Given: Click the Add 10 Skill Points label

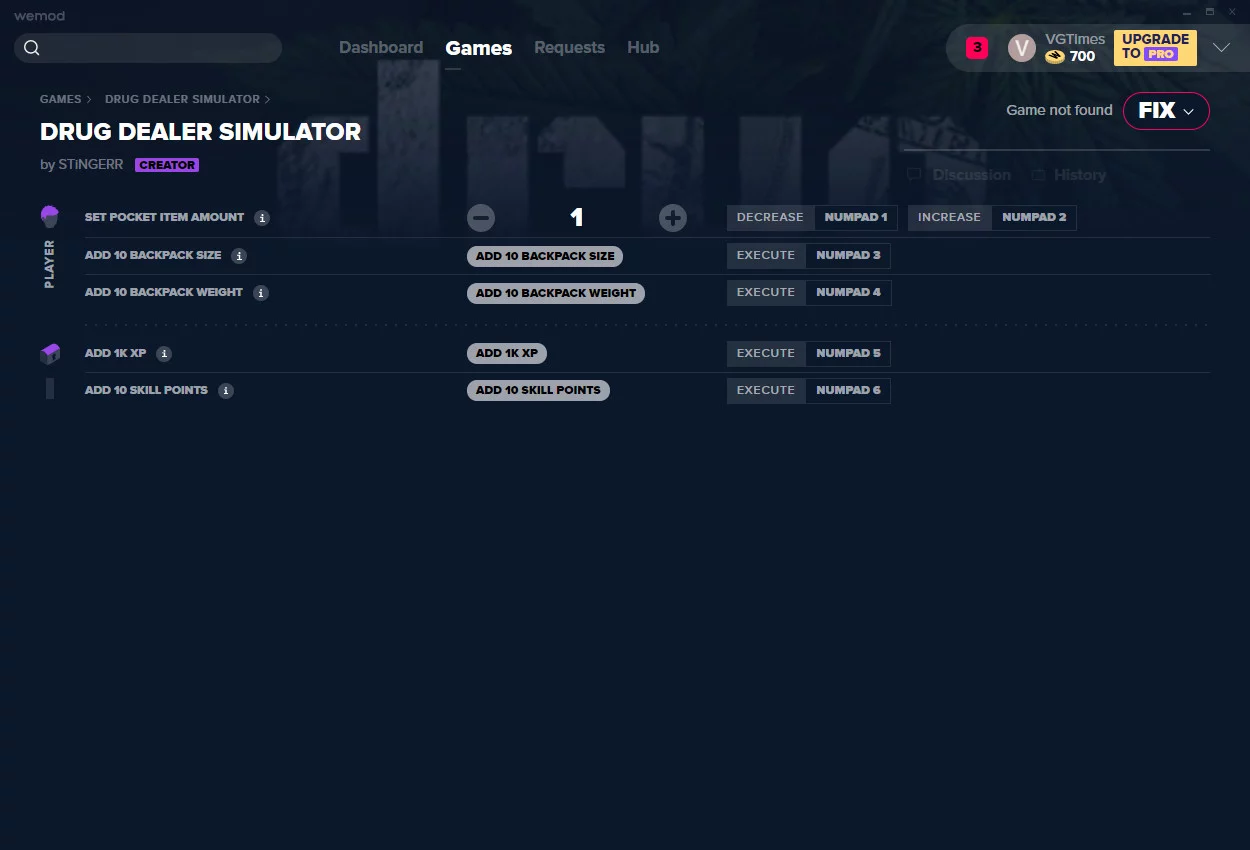Looking at the screenshot, I should 146,391.
